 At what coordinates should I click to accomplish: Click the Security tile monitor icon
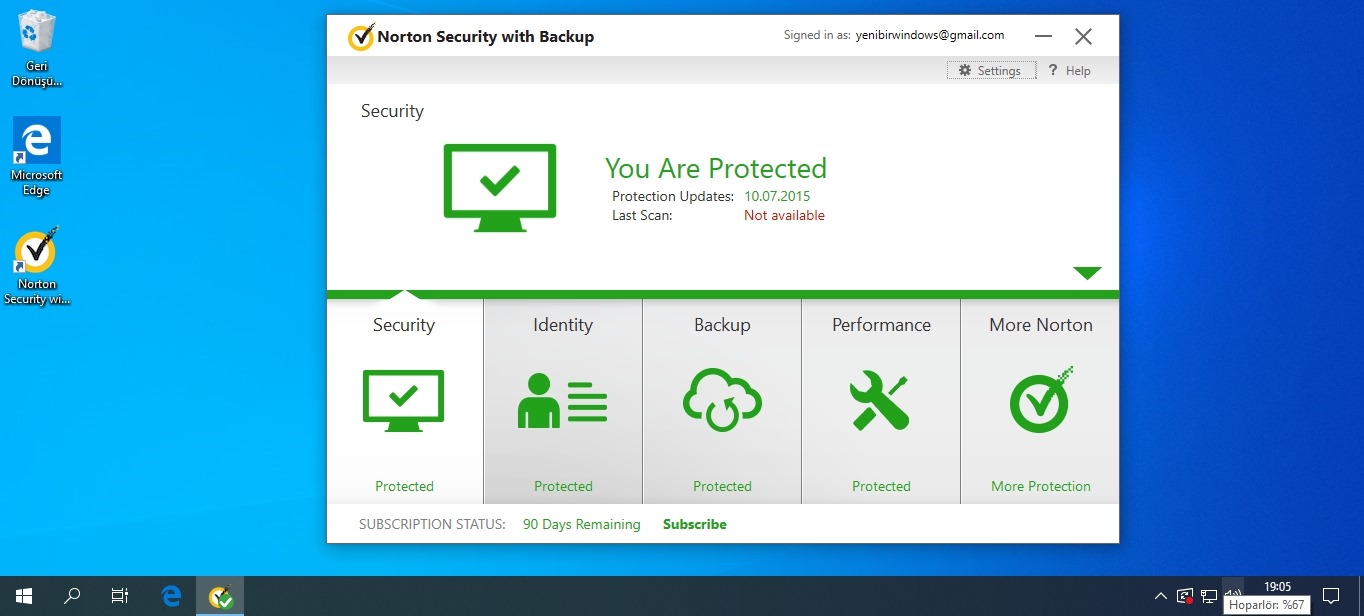click(403, 400)
